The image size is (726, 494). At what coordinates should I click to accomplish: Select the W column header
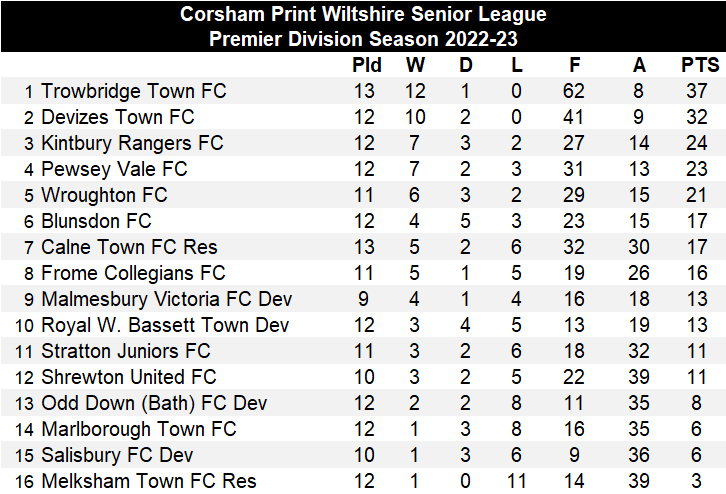(x=415, y=66)
